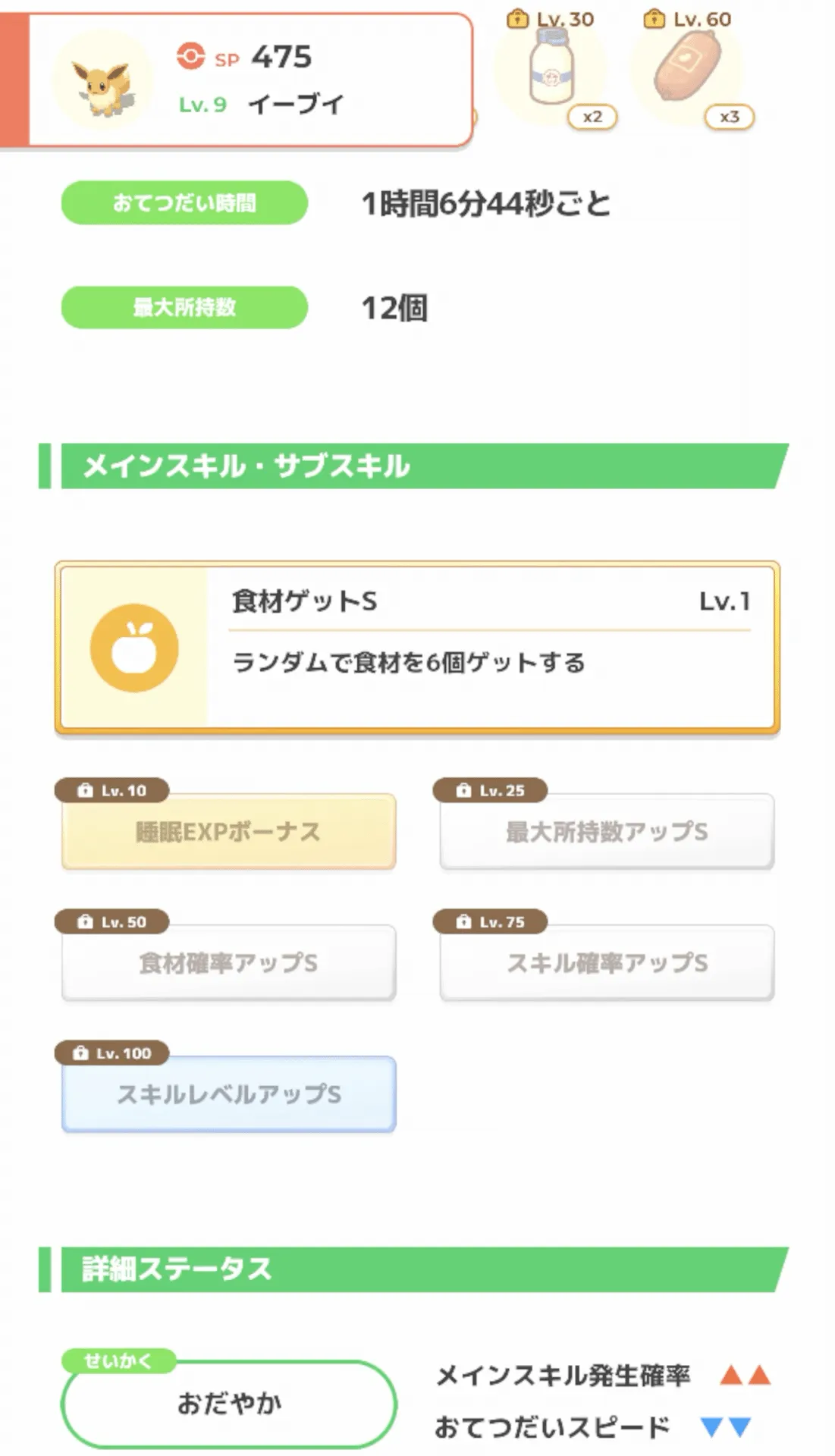The width and height of the screenshot is (835, 1456).
Task: Click the おてつだい時間 green label
Action: [184, 202]
